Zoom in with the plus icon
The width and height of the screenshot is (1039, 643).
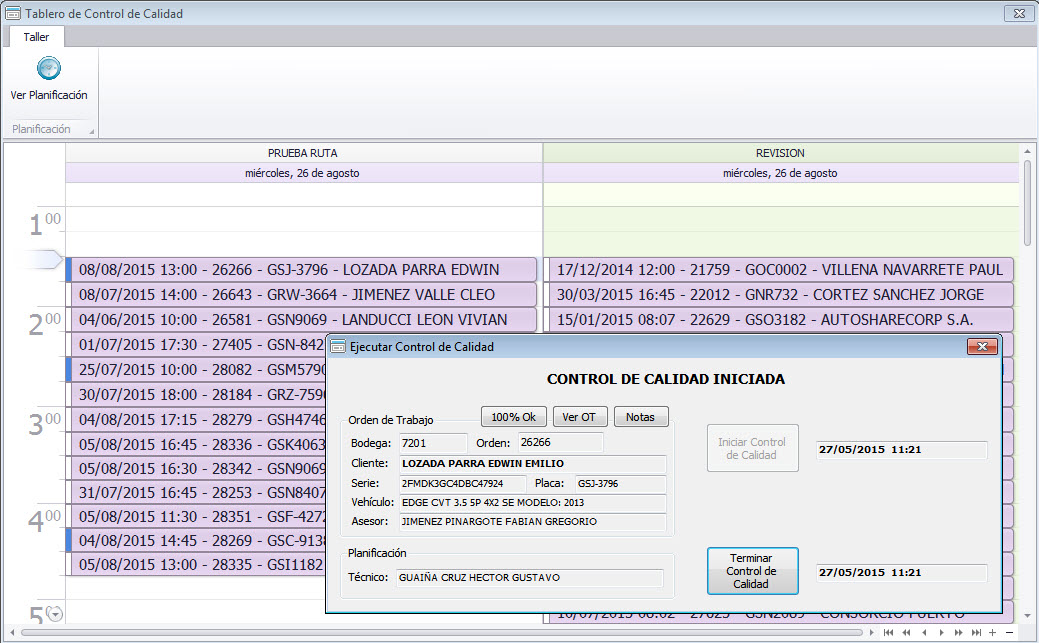992,633
